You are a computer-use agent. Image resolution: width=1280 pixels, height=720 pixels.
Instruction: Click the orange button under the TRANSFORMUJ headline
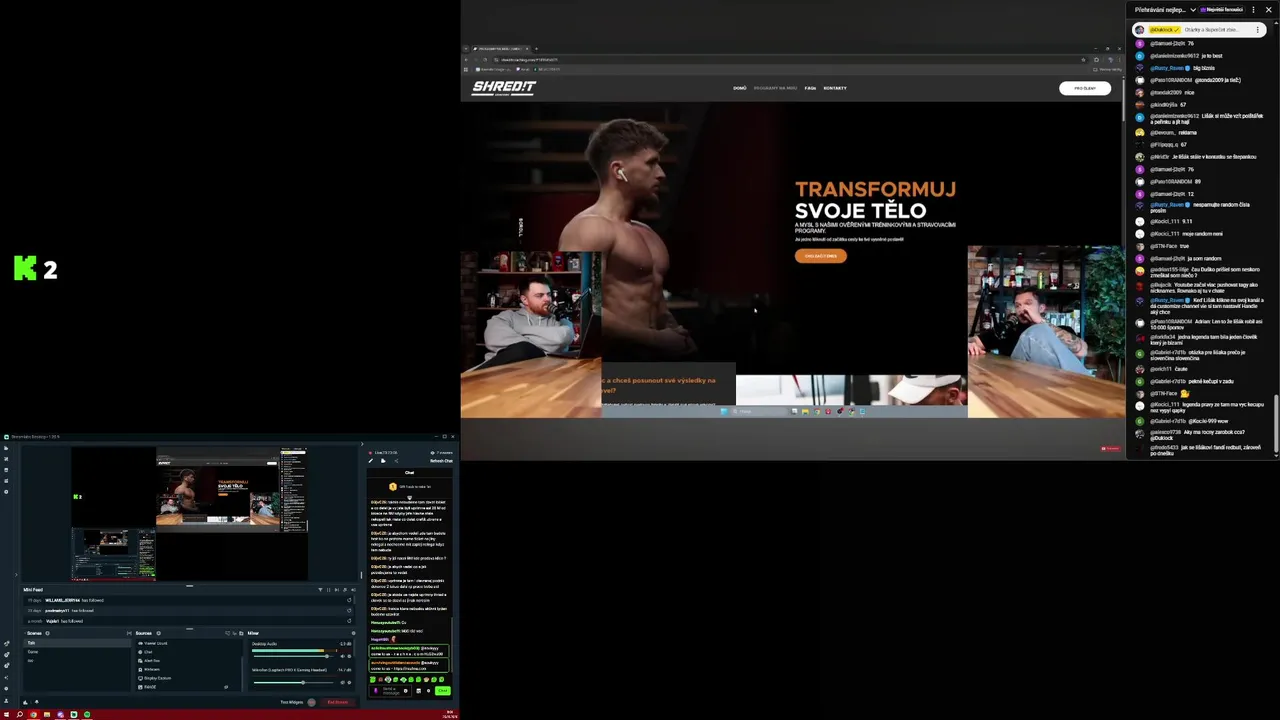821,256
